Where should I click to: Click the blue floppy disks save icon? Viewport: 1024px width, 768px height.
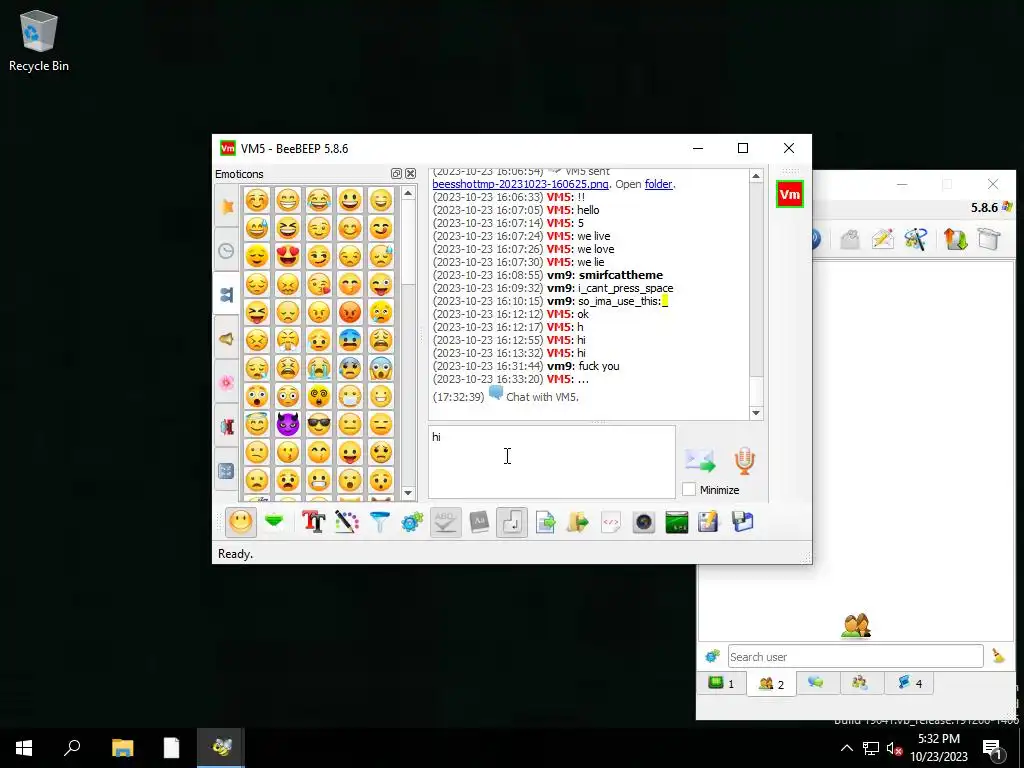pos(743,522)
